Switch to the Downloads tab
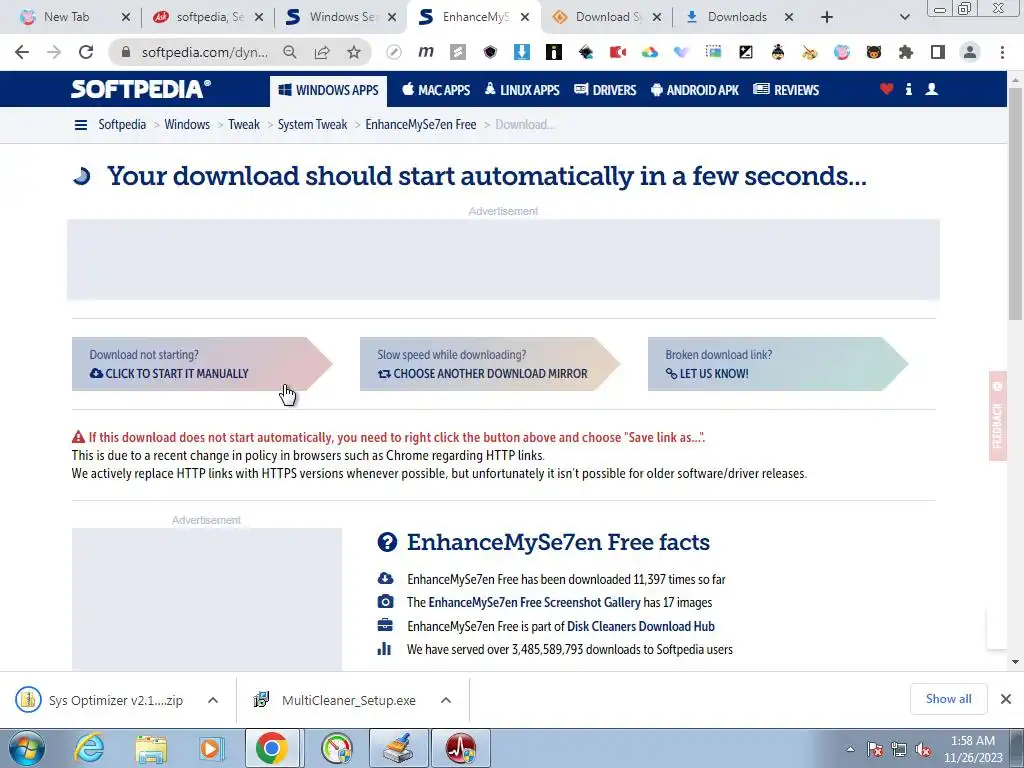 (x=737, y=17)
